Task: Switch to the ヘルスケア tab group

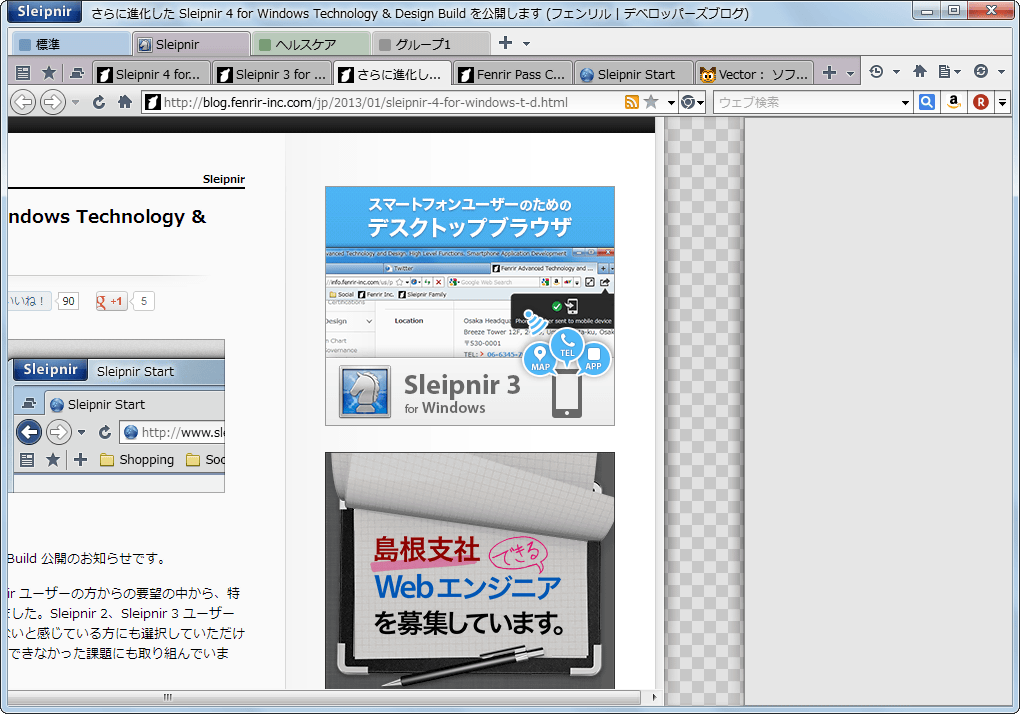Action: coord(311,44)
